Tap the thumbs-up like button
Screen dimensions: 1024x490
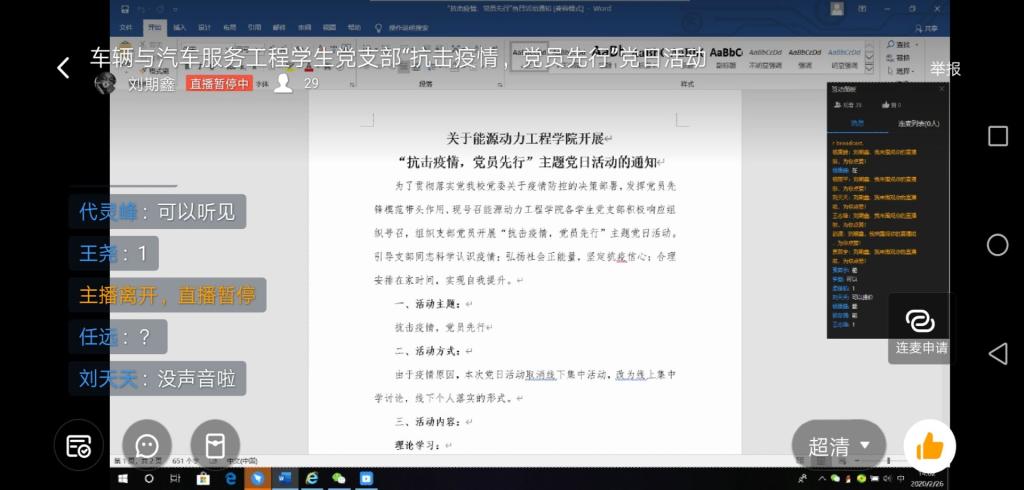click(929, 446)
